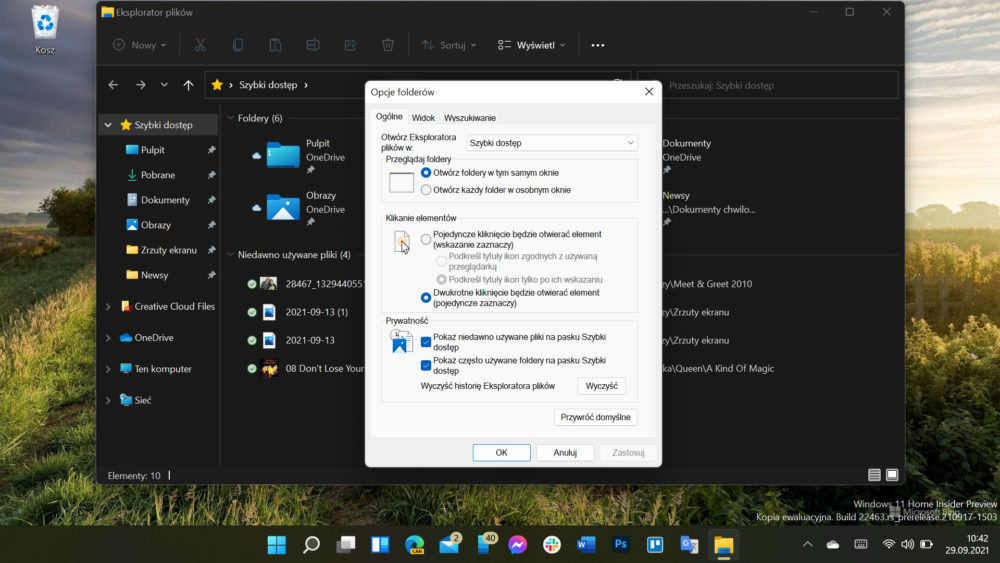This screenshot has width=1000, height=563.
Task: Close the Opcje folderów dialog
Action: tap(649, 92)
